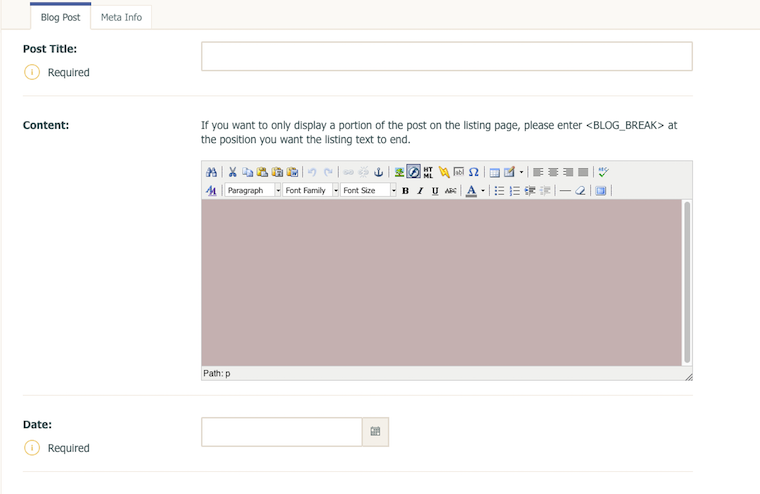Viewport: 760px width, 494px height.
Task: Focus the Post Title input field
Action: pyautogui.click(x=447, y=56)
